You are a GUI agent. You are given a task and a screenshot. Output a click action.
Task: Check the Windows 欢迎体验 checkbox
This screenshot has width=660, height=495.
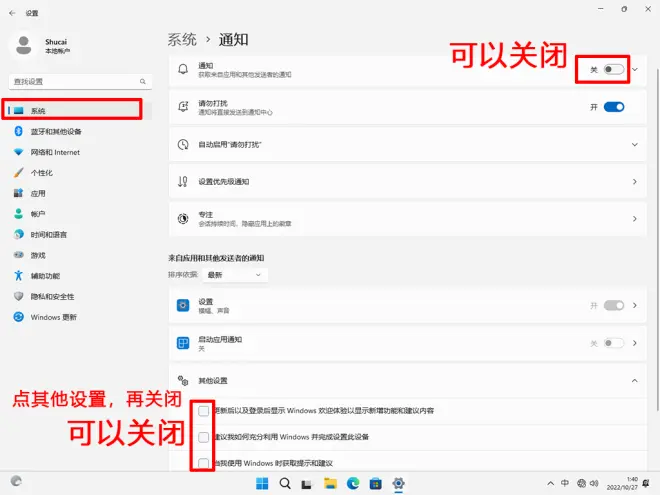click(x=203, y=411)
